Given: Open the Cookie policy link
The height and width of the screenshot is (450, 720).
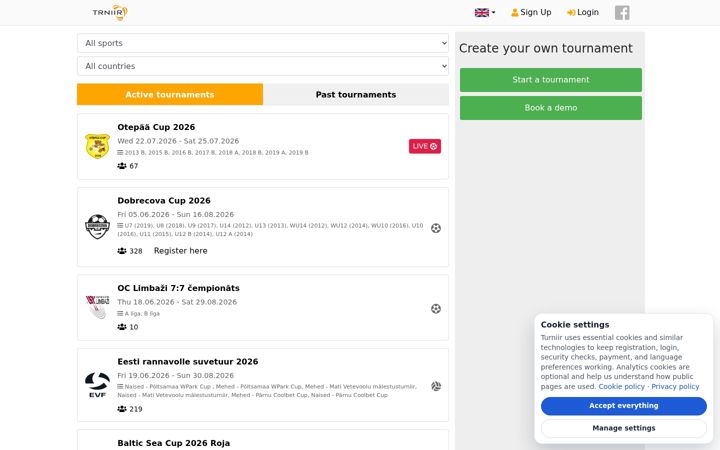Looking at the screenshot, I should click(621, 387).
